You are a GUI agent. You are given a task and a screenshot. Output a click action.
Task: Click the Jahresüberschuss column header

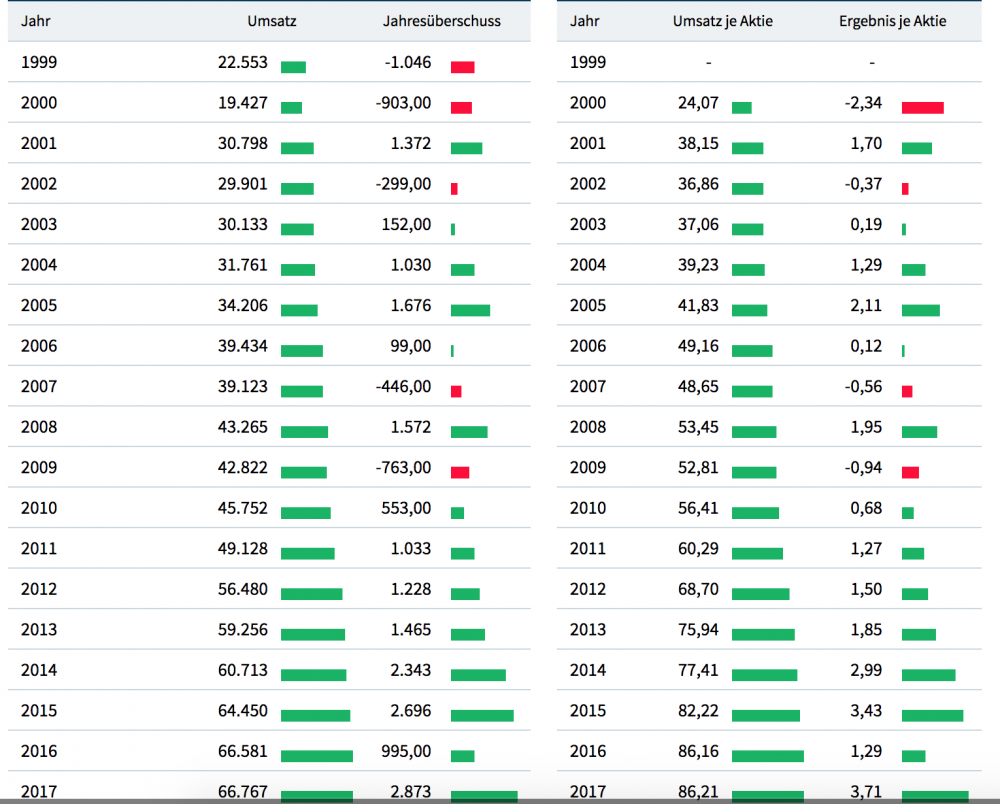click(442, 21)
